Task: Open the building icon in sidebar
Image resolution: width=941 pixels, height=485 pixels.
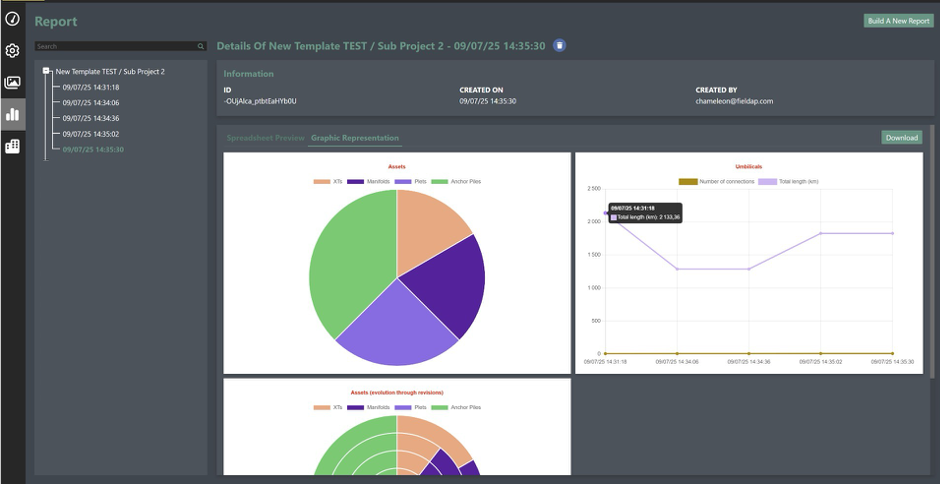Action: point(12,146)
